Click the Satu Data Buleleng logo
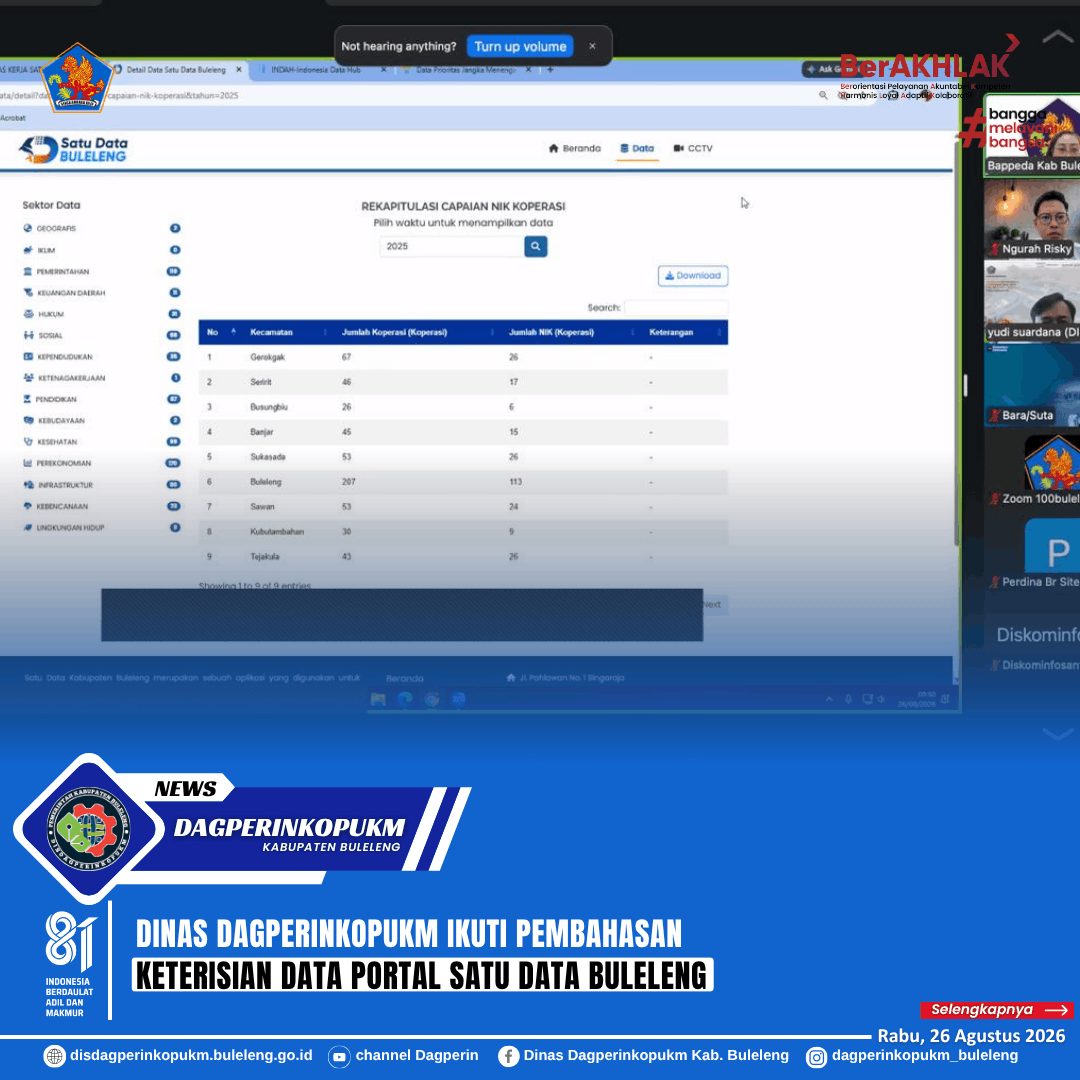 pos(74,149)
